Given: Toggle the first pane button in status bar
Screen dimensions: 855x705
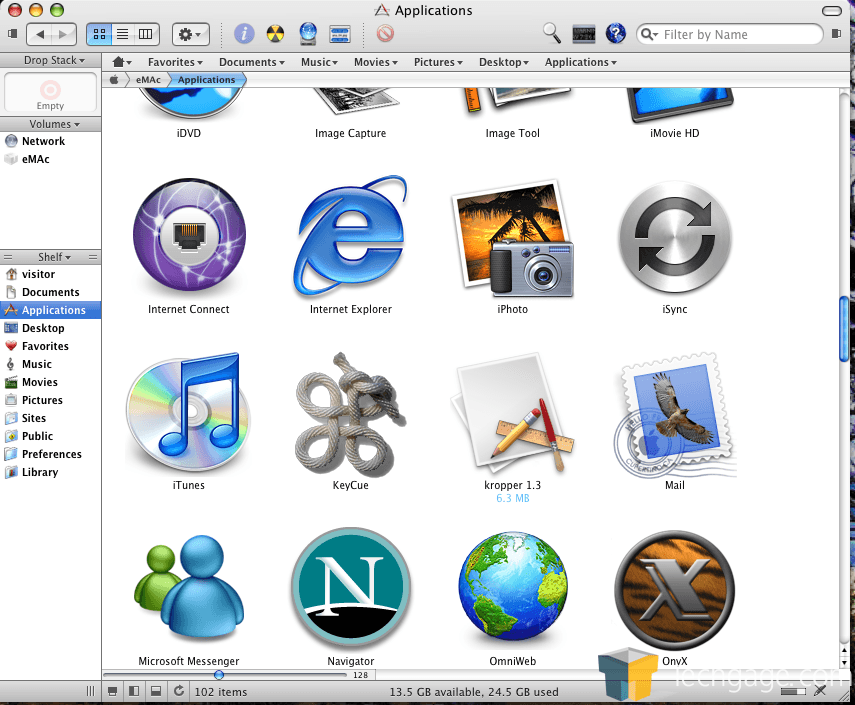Looking at the screenshot, I should tap(113, 691).
